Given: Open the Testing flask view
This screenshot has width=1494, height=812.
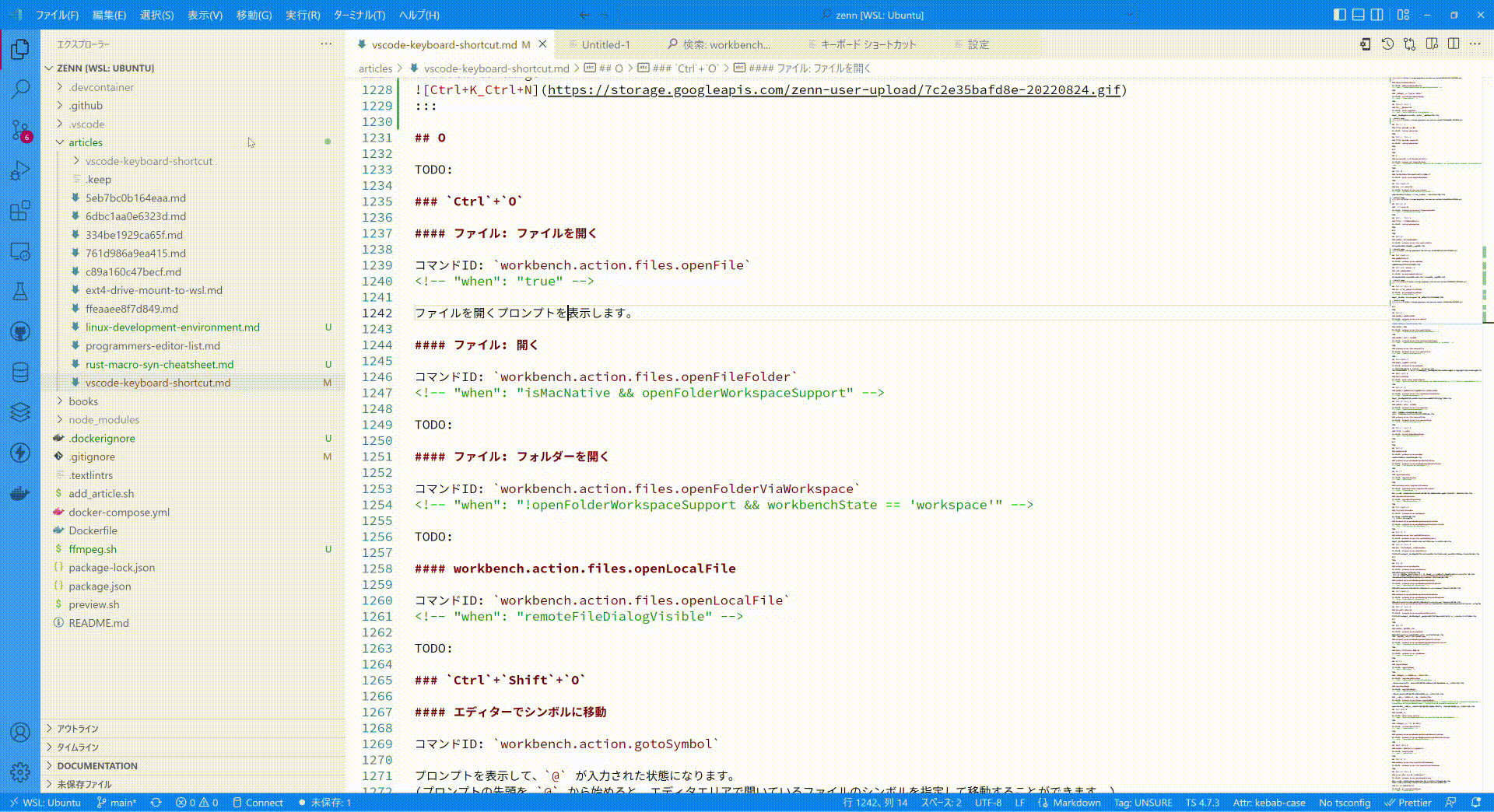Looking at the screenshot, I should pyautogui.click(x=20, y=292).
